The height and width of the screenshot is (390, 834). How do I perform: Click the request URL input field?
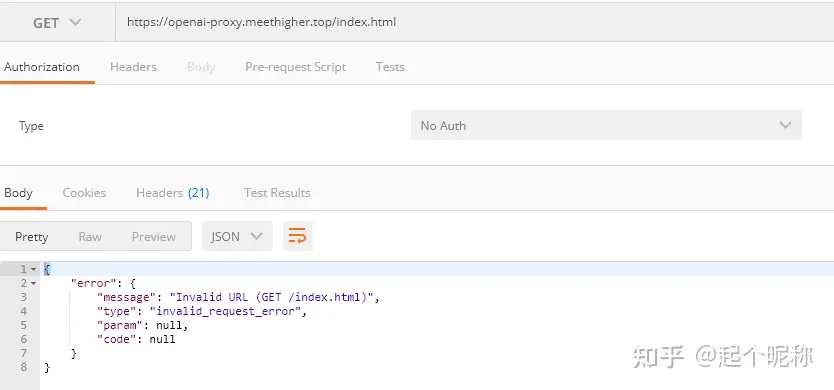tap(474, 23)
